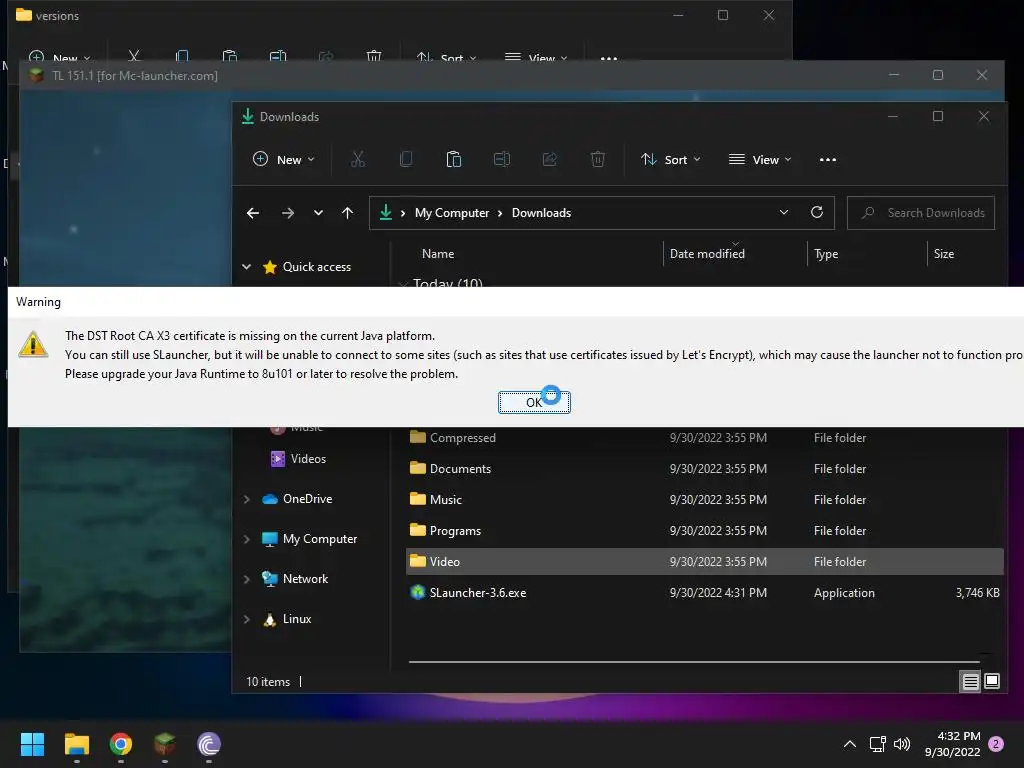Open the swirl app taskbar icon
The image size is (1024, 768).
(209, 744)
